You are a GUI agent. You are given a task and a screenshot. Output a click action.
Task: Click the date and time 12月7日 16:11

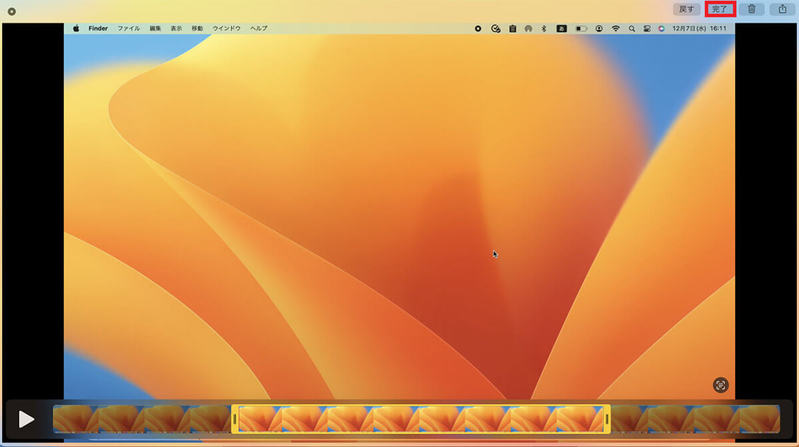click(x=699, y=29)
